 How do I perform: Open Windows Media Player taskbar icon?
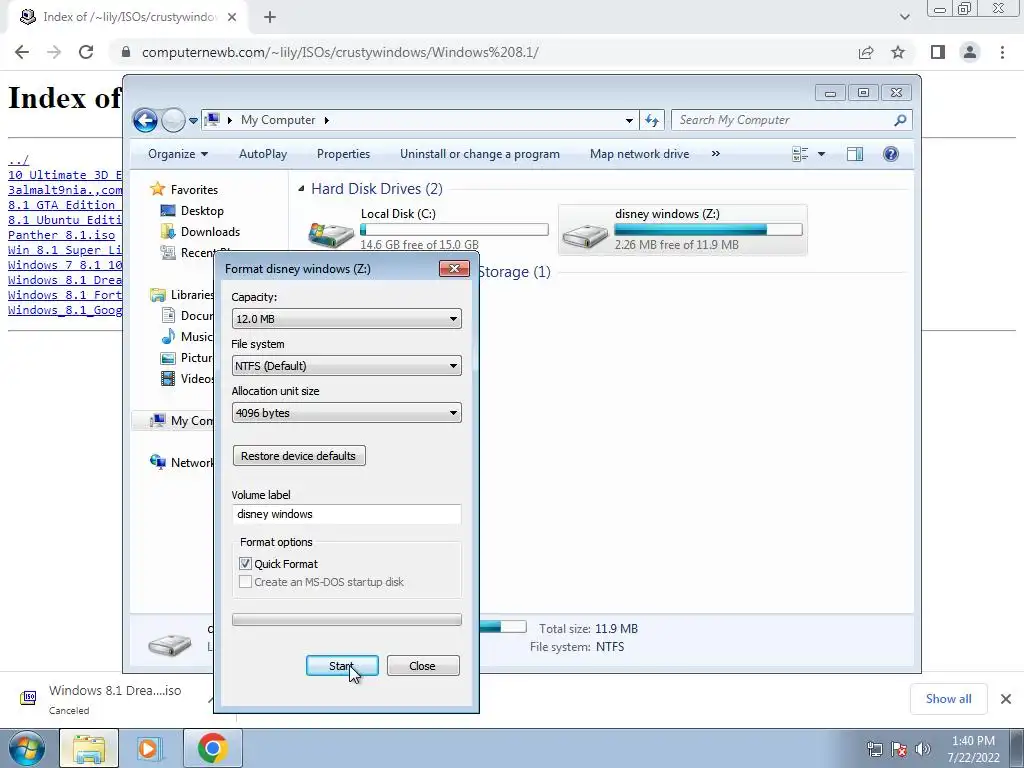coord(148,748)
